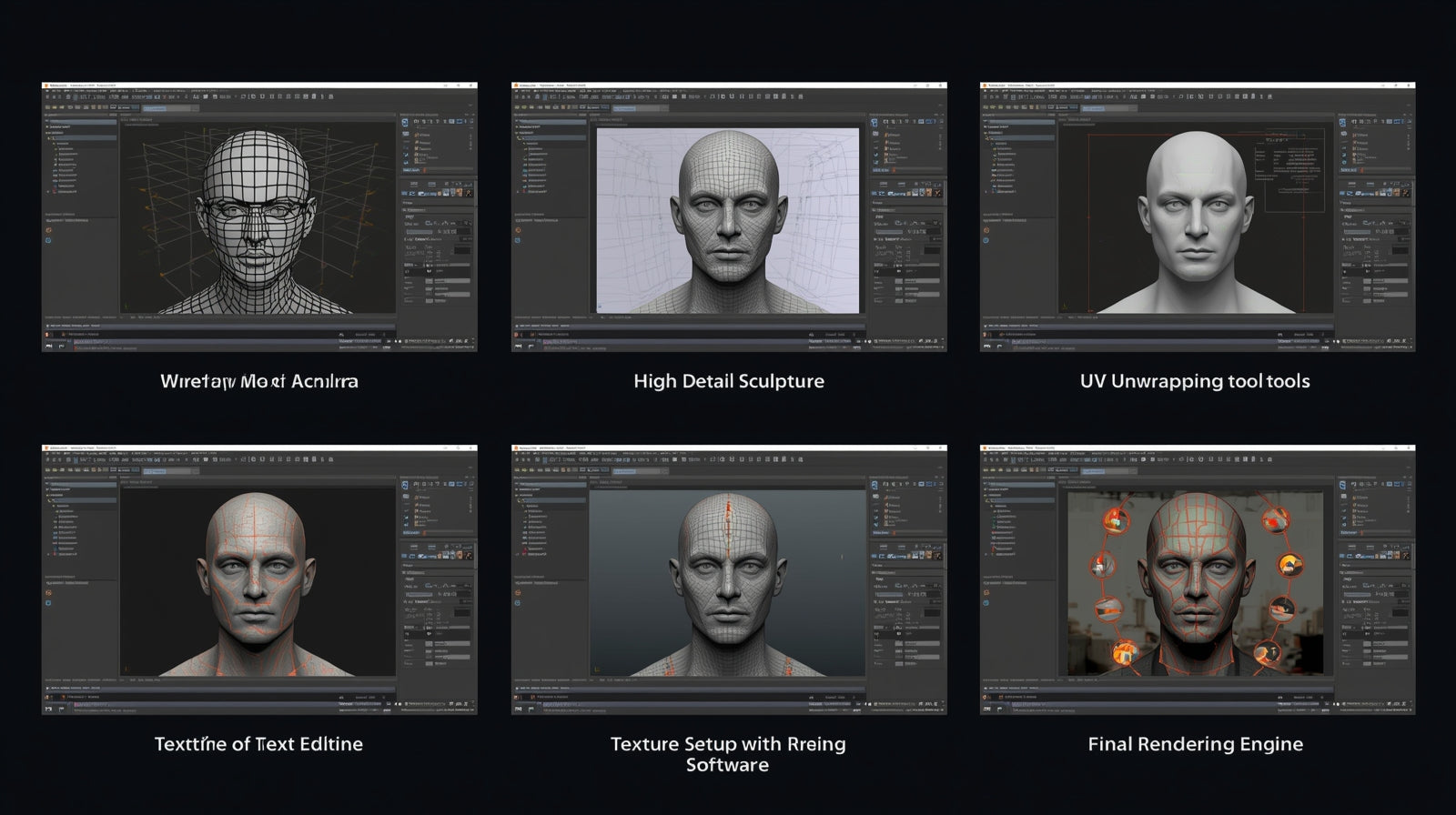This screenshot has width=1456, height=815.
Task: Click the bottom-left orange material sphere in the Final Rendering viewport
Action: [x=1126, y=651]
